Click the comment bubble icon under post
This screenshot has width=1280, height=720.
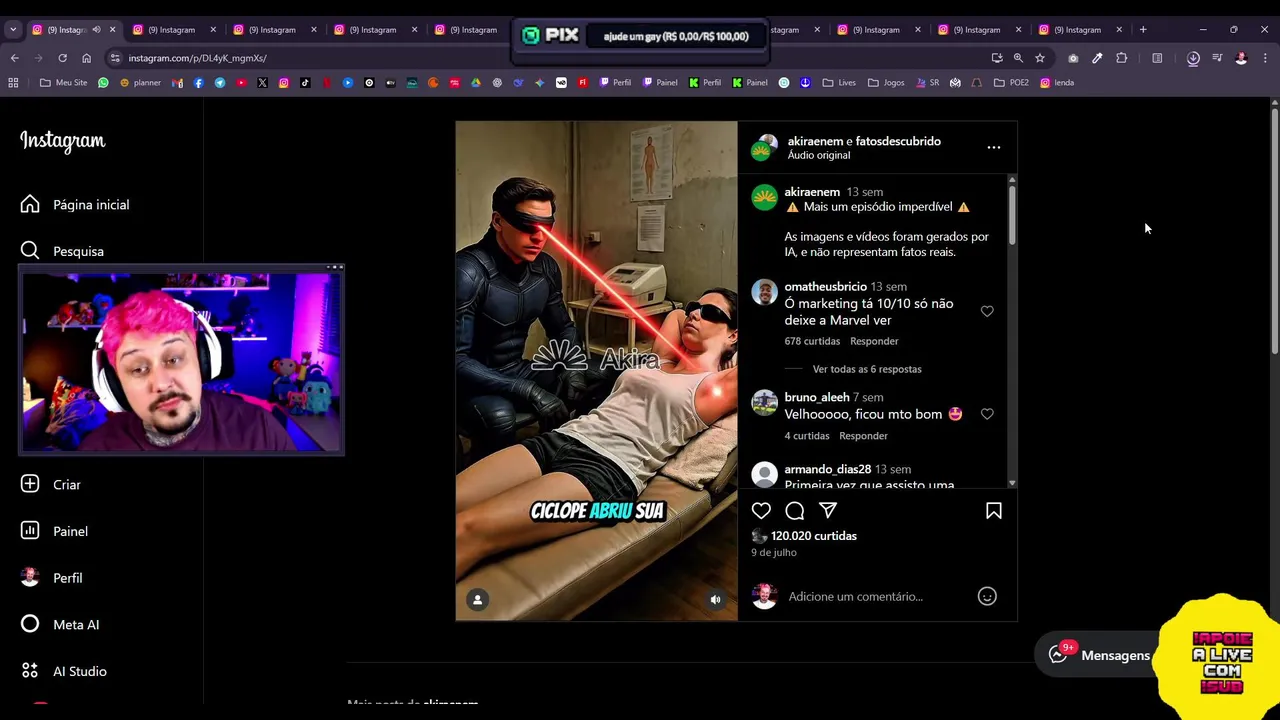(x=795, y=511)
